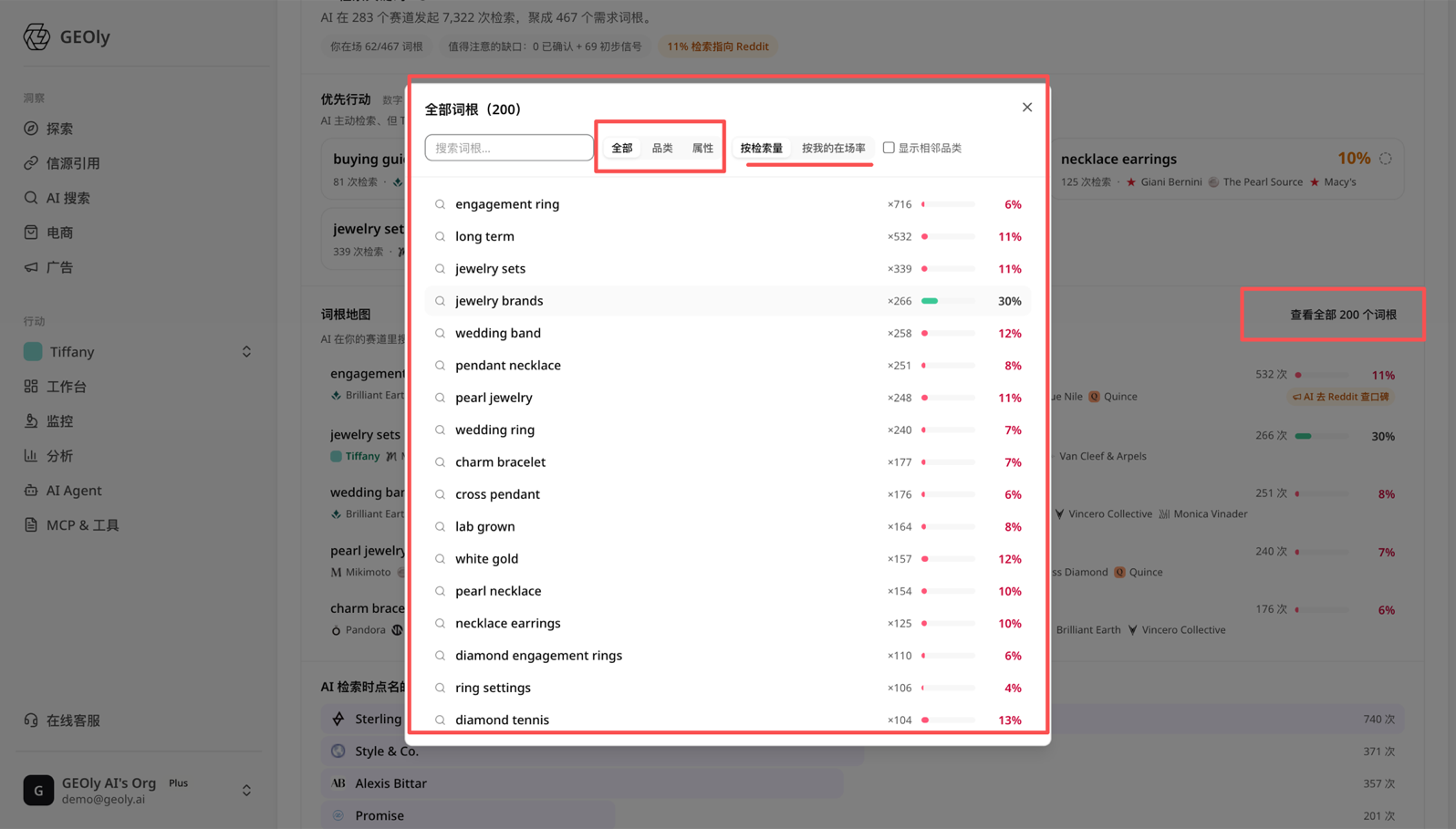
Task: Expand the Tiffany brand switcher
Action: point(246,352)
